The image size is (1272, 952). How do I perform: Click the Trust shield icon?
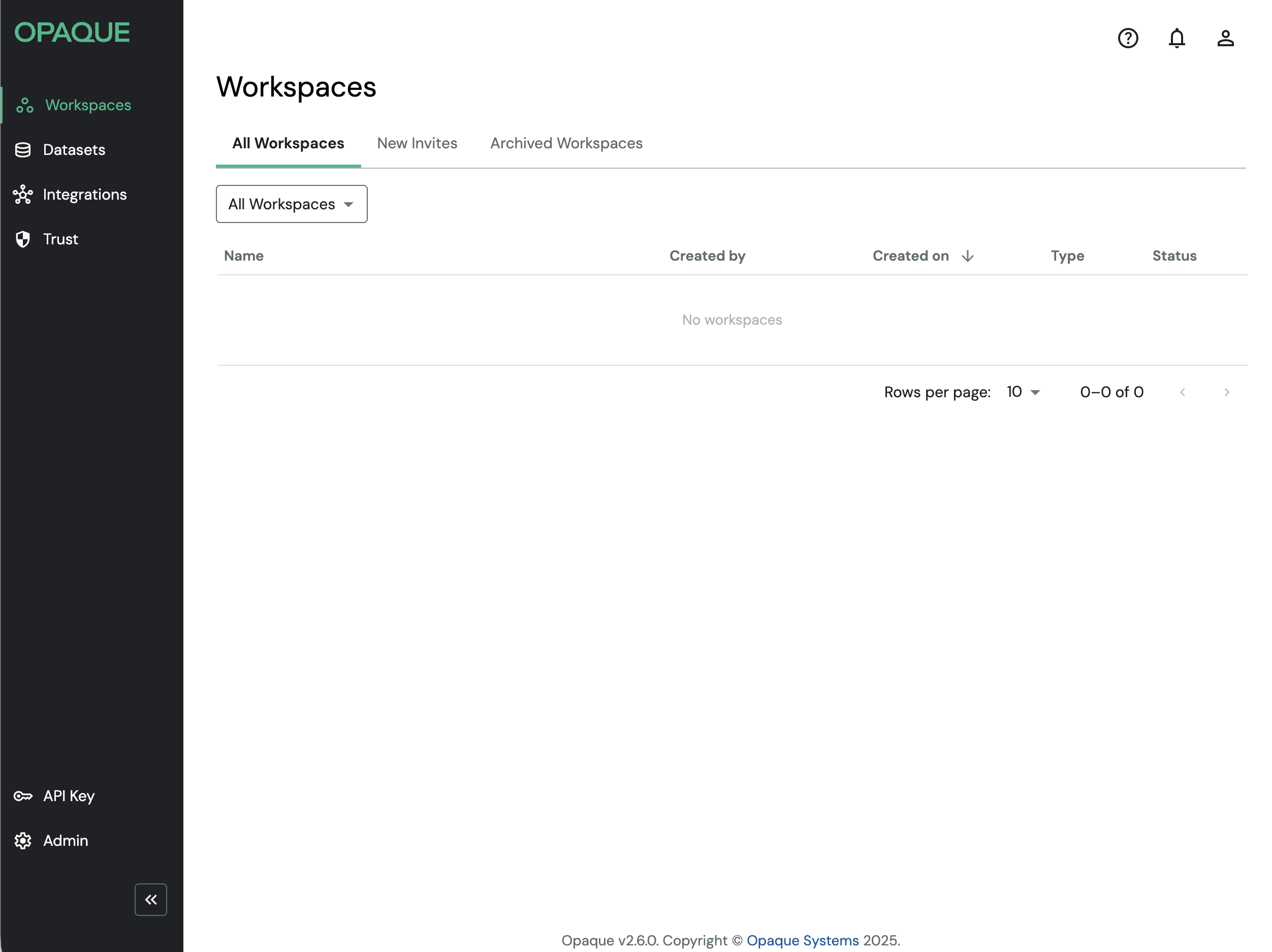(x=23, y=239)
